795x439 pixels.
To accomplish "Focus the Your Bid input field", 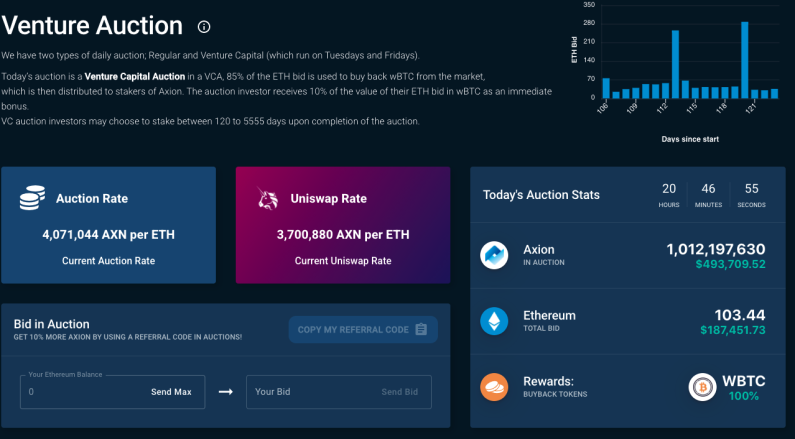I will tap(339, 392).
